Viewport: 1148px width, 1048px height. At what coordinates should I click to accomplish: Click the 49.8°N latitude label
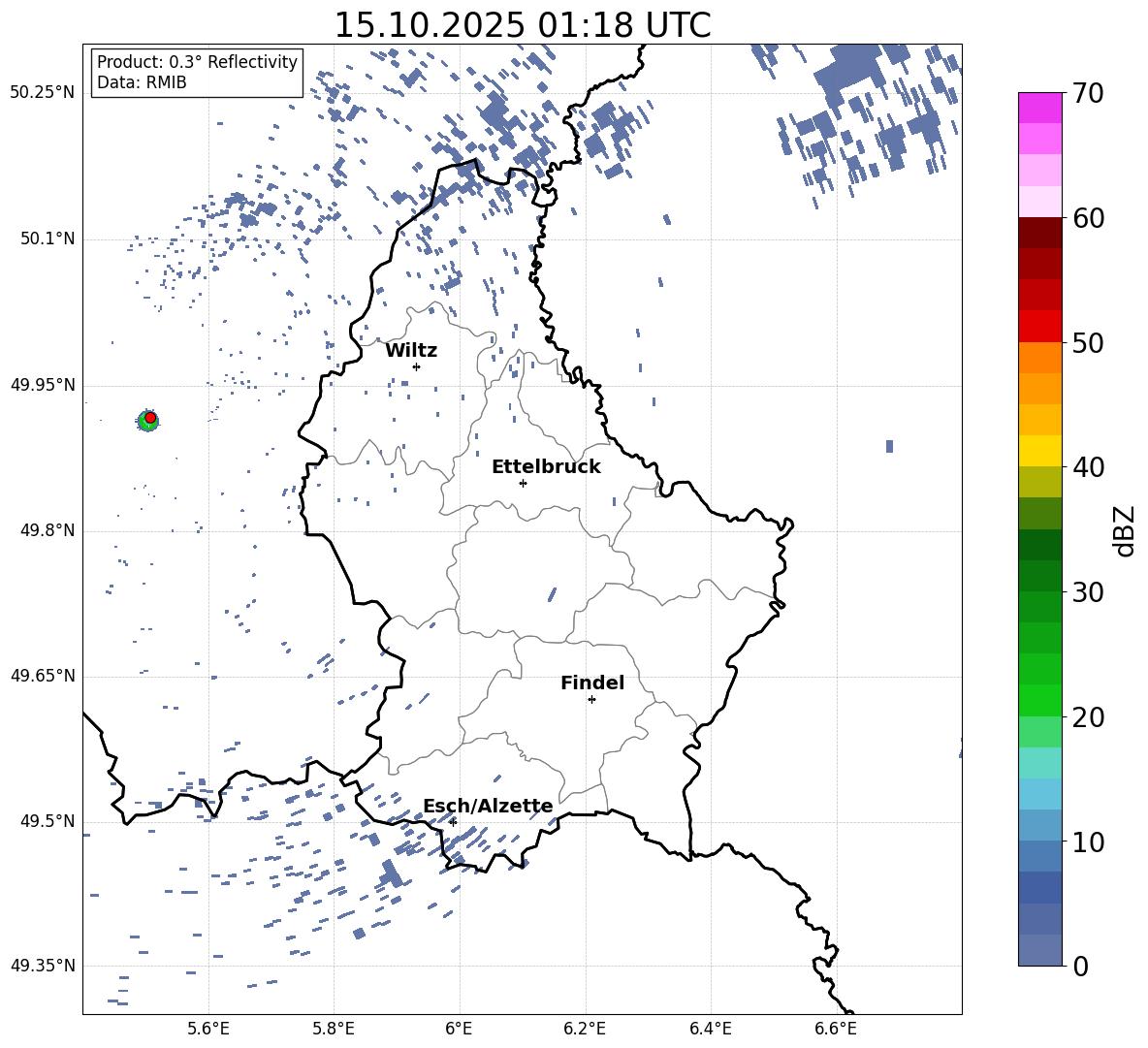click(47, 530)
